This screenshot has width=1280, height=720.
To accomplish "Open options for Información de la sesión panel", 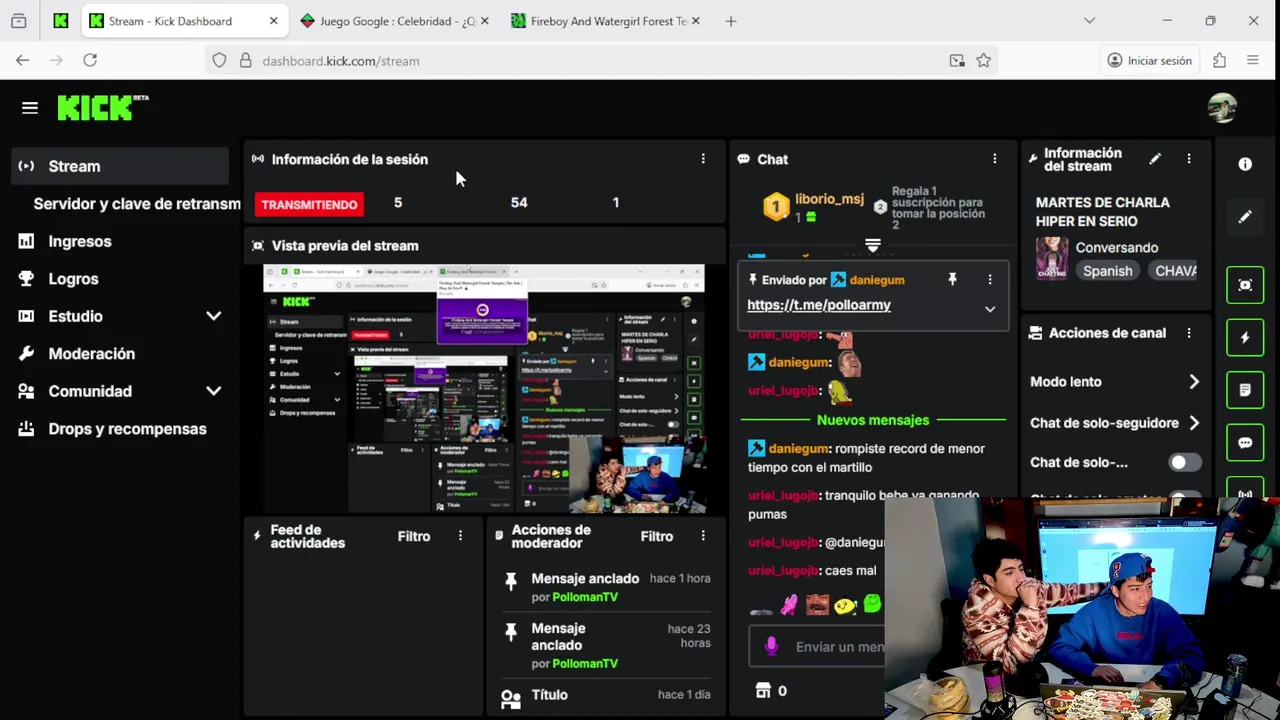I will [x=703, y=159].
